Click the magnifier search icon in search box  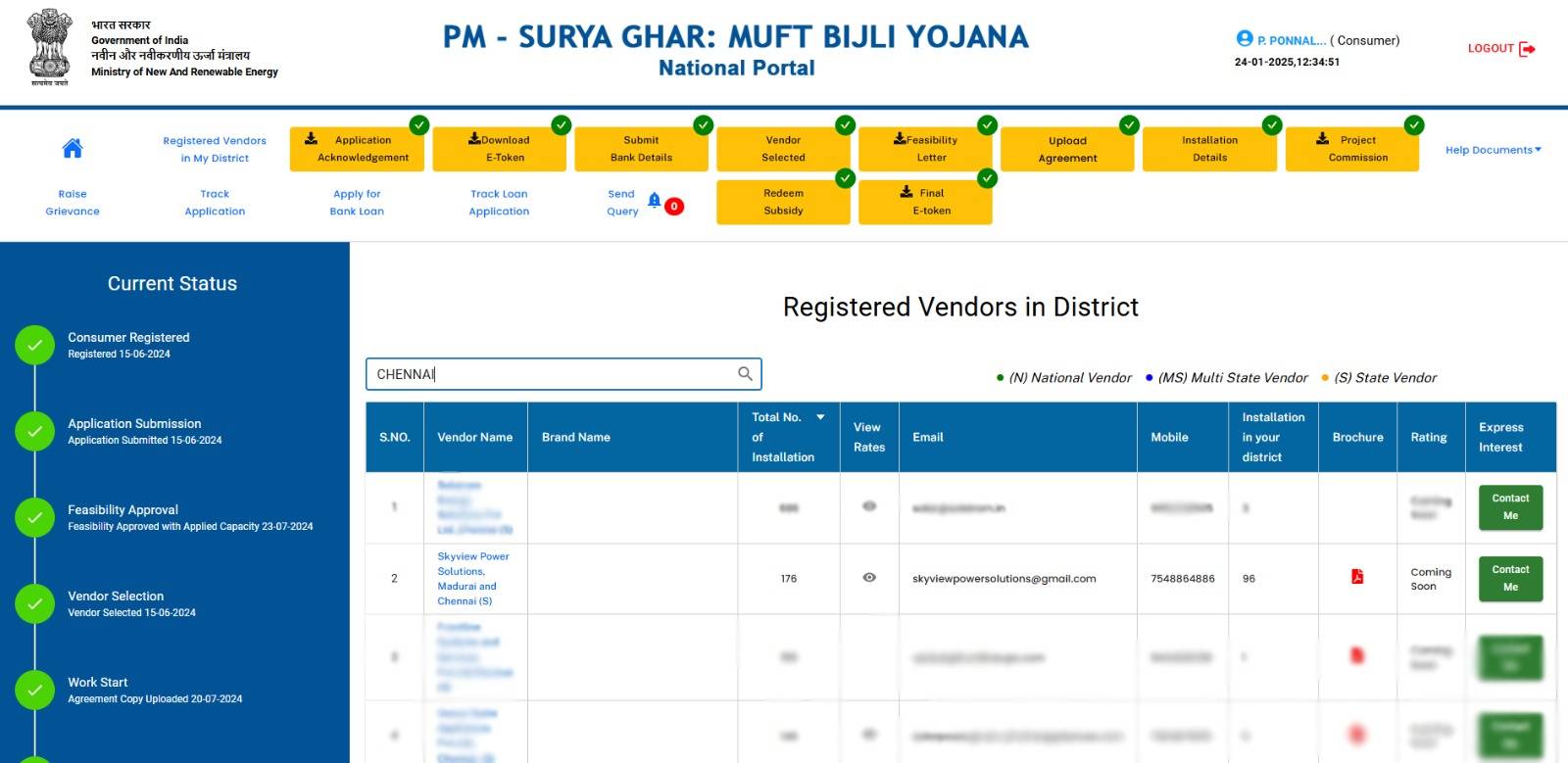click(x=746, y=373)
